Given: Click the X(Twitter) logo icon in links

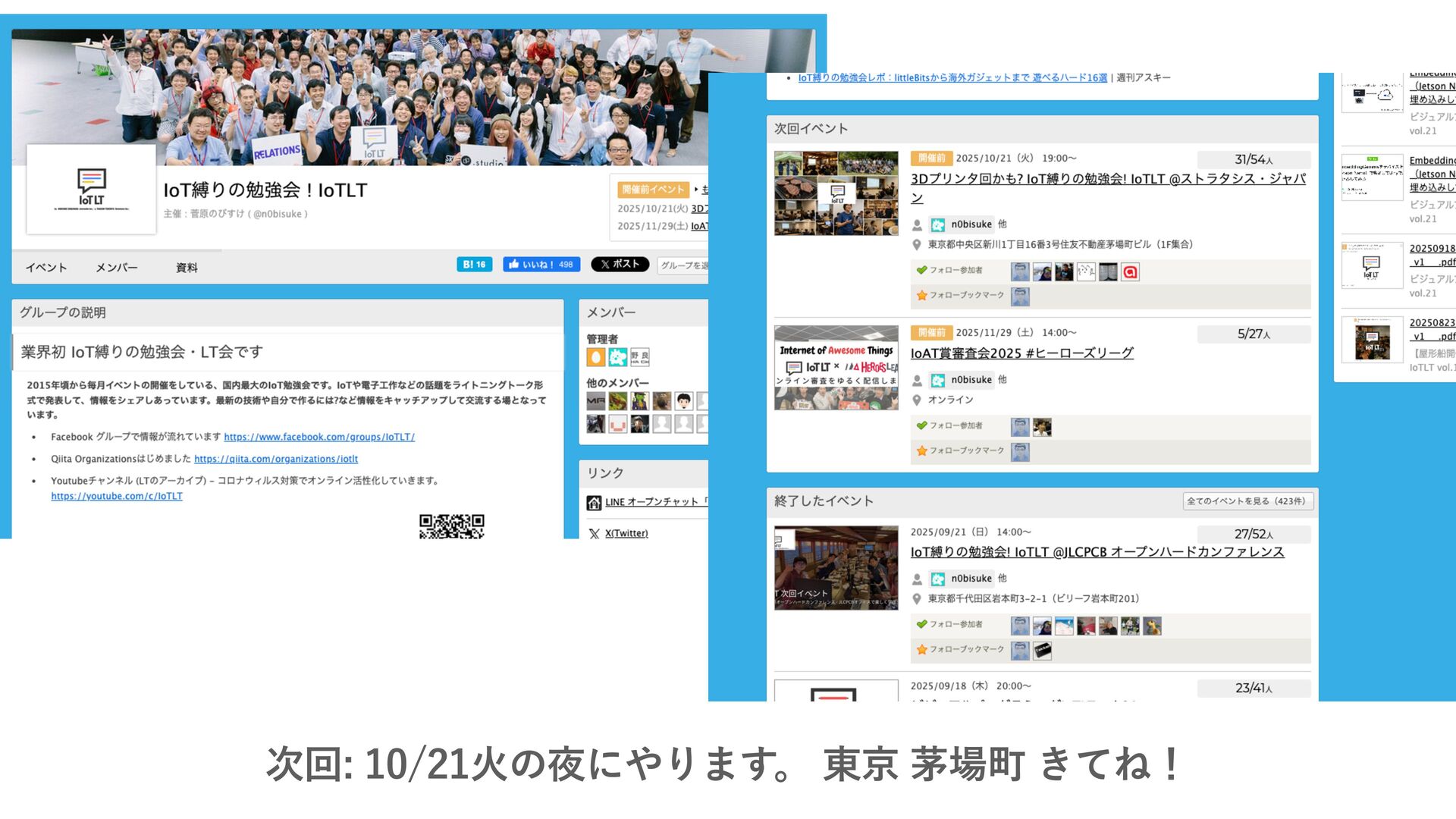Looking at the screenshot, I should pos(594,534).
